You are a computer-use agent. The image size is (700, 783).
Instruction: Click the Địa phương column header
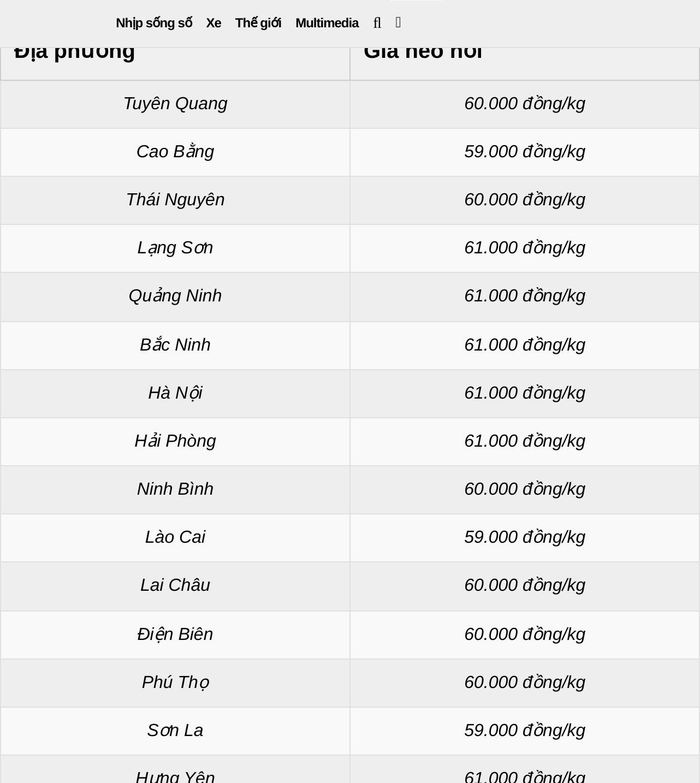coord(175,63)
